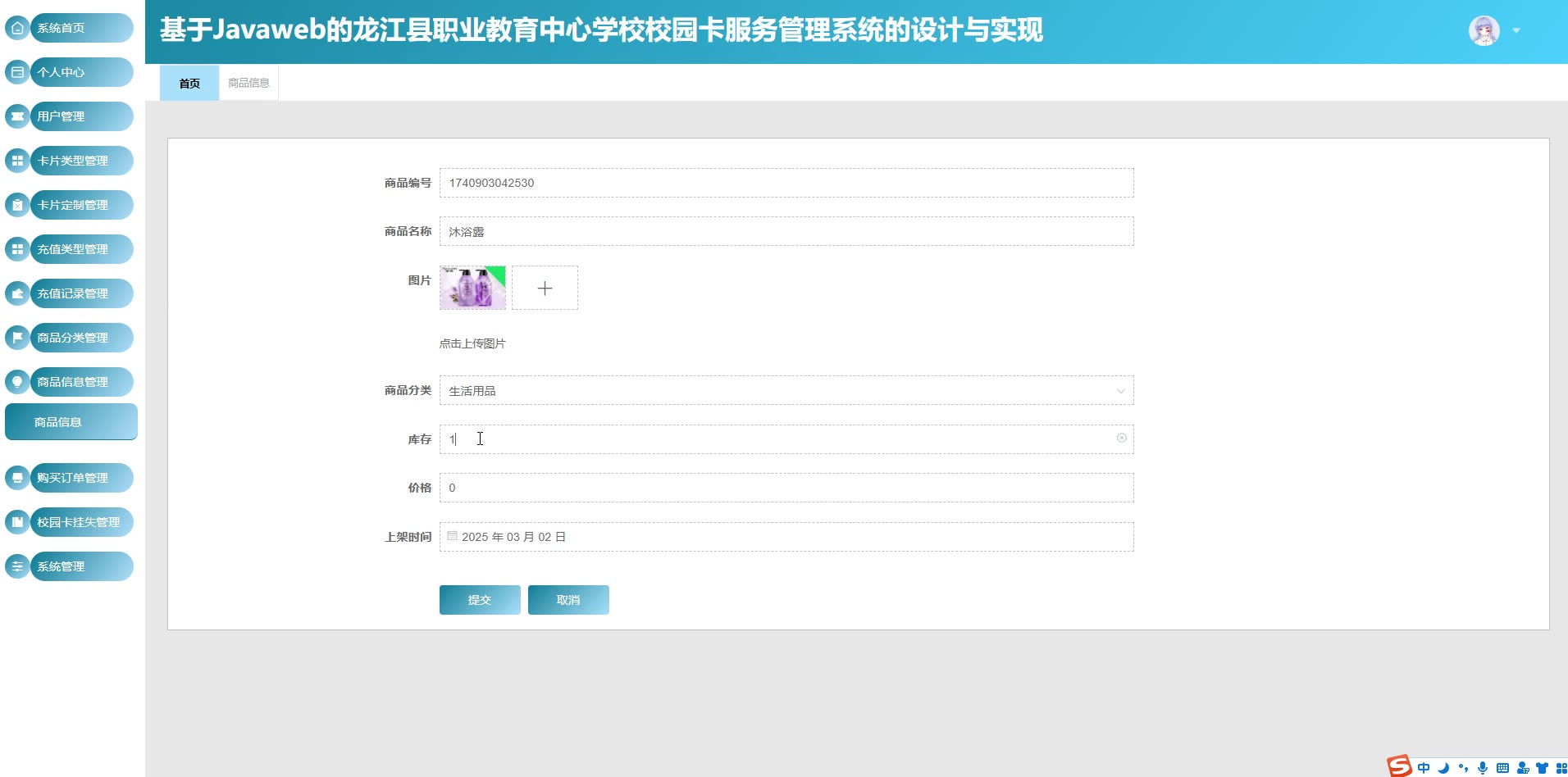Click the 用户管理 ticket icon

[x=17, y=116]
